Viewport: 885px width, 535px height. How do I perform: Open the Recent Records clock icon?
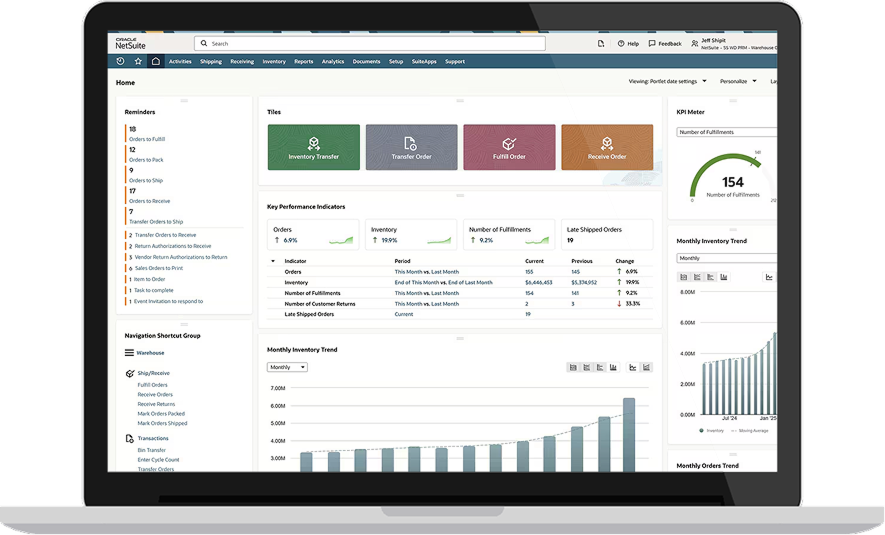[x=121, y=62]
